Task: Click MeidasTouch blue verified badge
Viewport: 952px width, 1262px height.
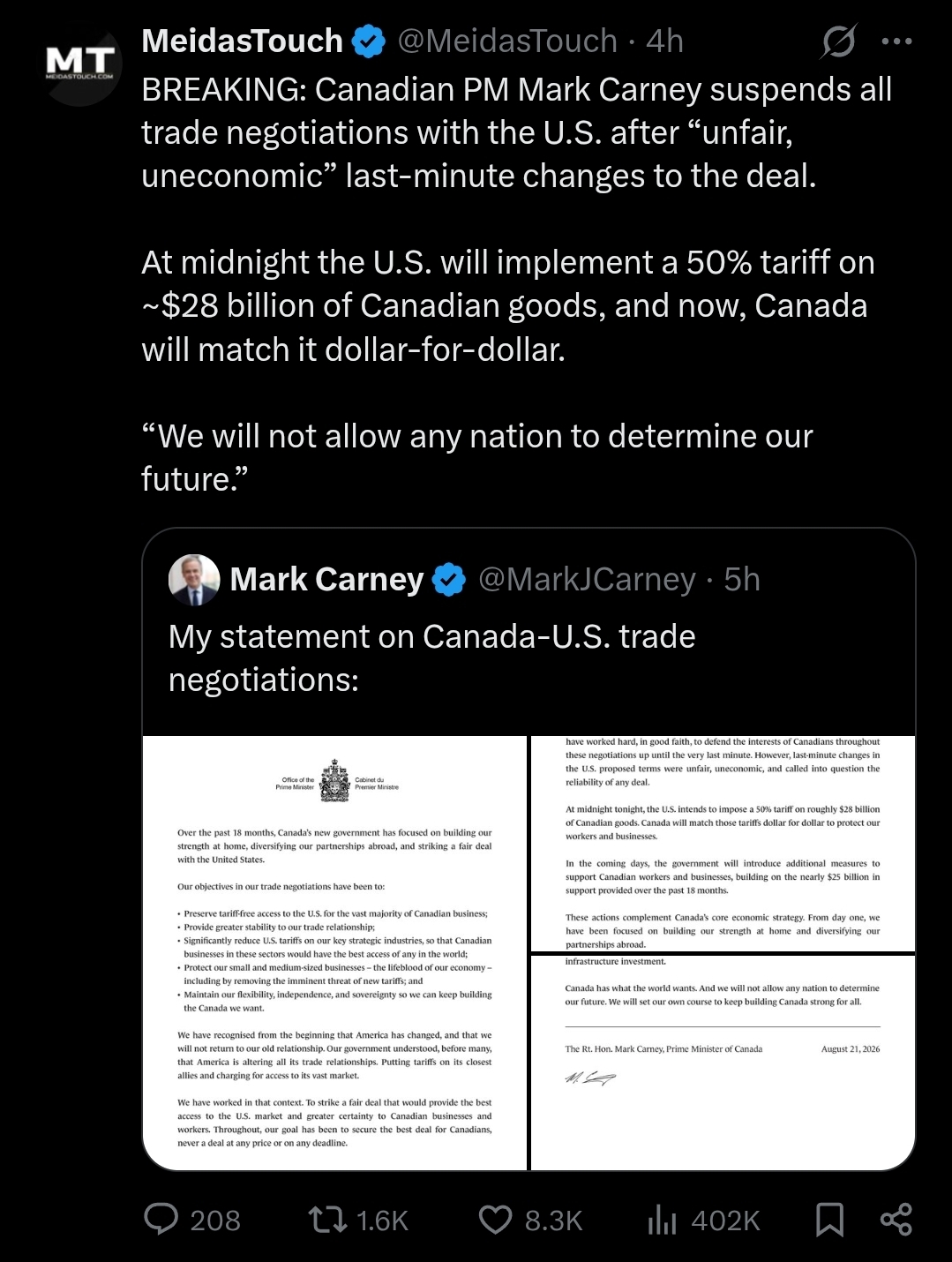Action: [x=369, y=41]
